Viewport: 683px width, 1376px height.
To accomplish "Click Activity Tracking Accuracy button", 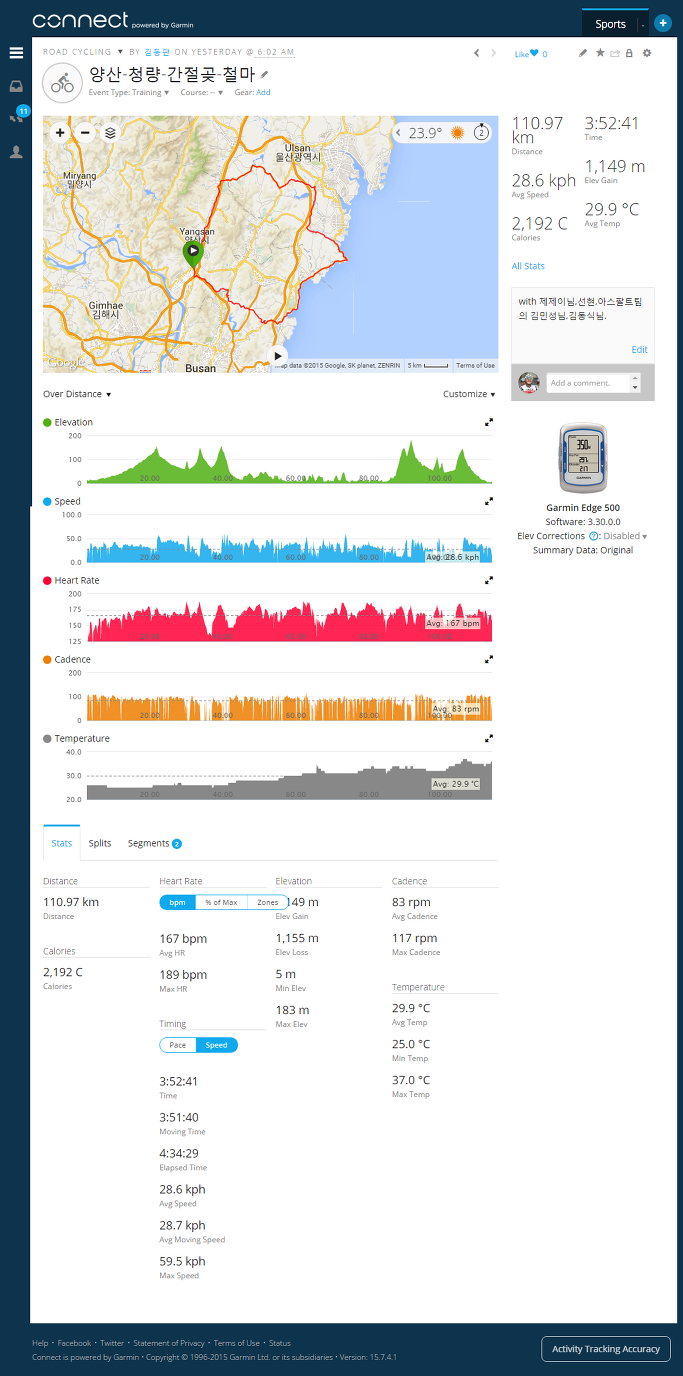I will pos(606,1349).
